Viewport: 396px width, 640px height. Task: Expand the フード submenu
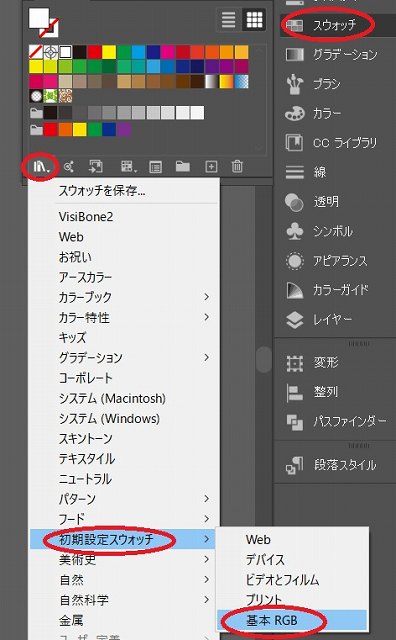124,519
